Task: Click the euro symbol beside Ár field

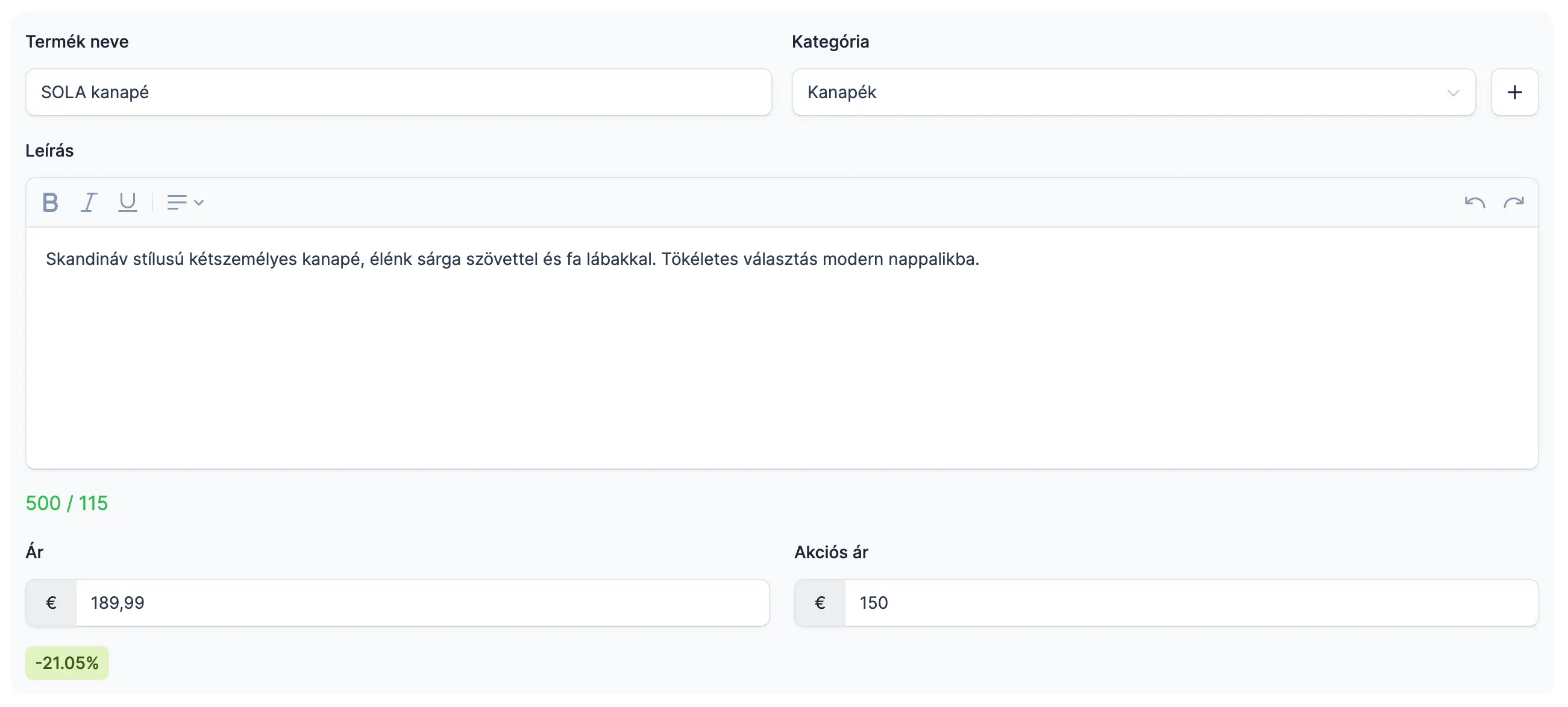Action: click(51, 602)
